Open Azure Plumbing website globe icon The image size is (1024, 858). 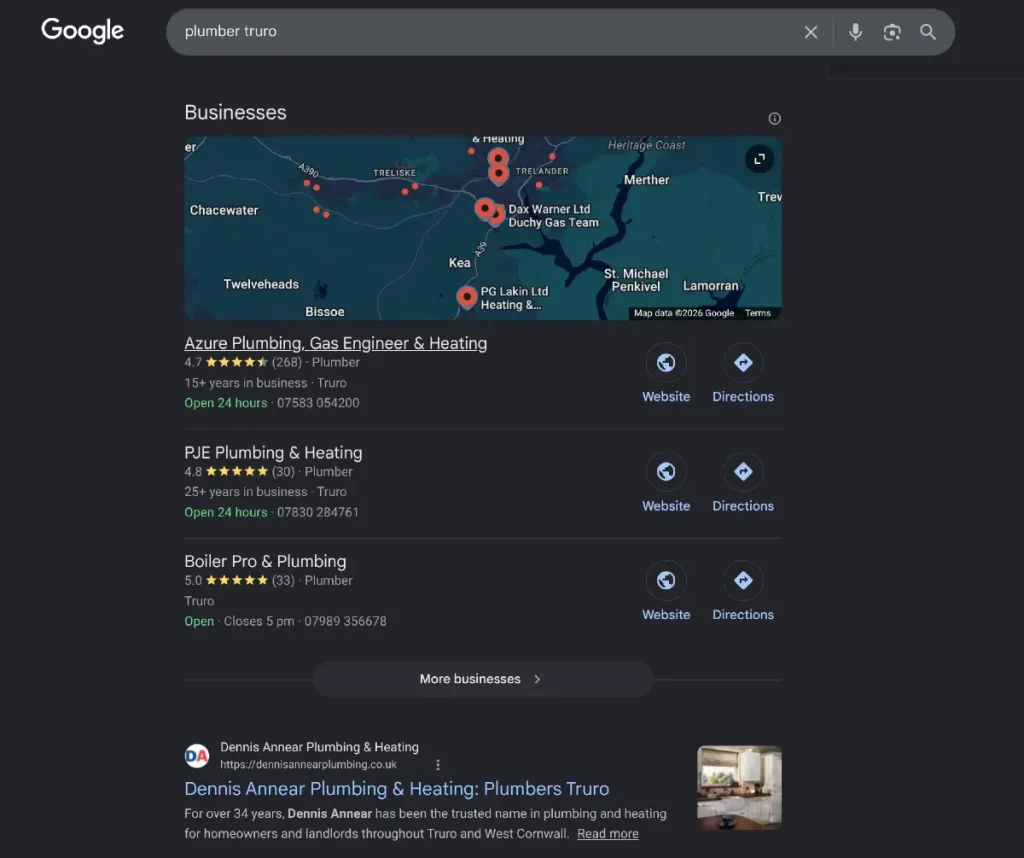pos(665,362)
